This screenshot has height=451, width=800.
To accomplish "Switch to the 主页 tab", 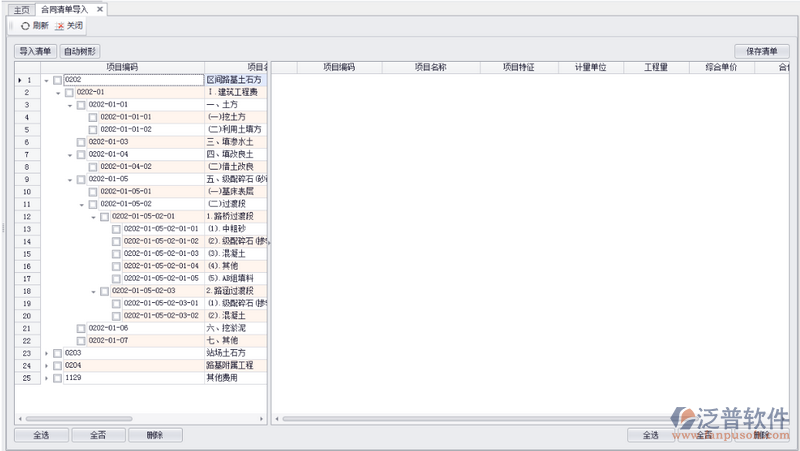I will [x=21, y=10].
